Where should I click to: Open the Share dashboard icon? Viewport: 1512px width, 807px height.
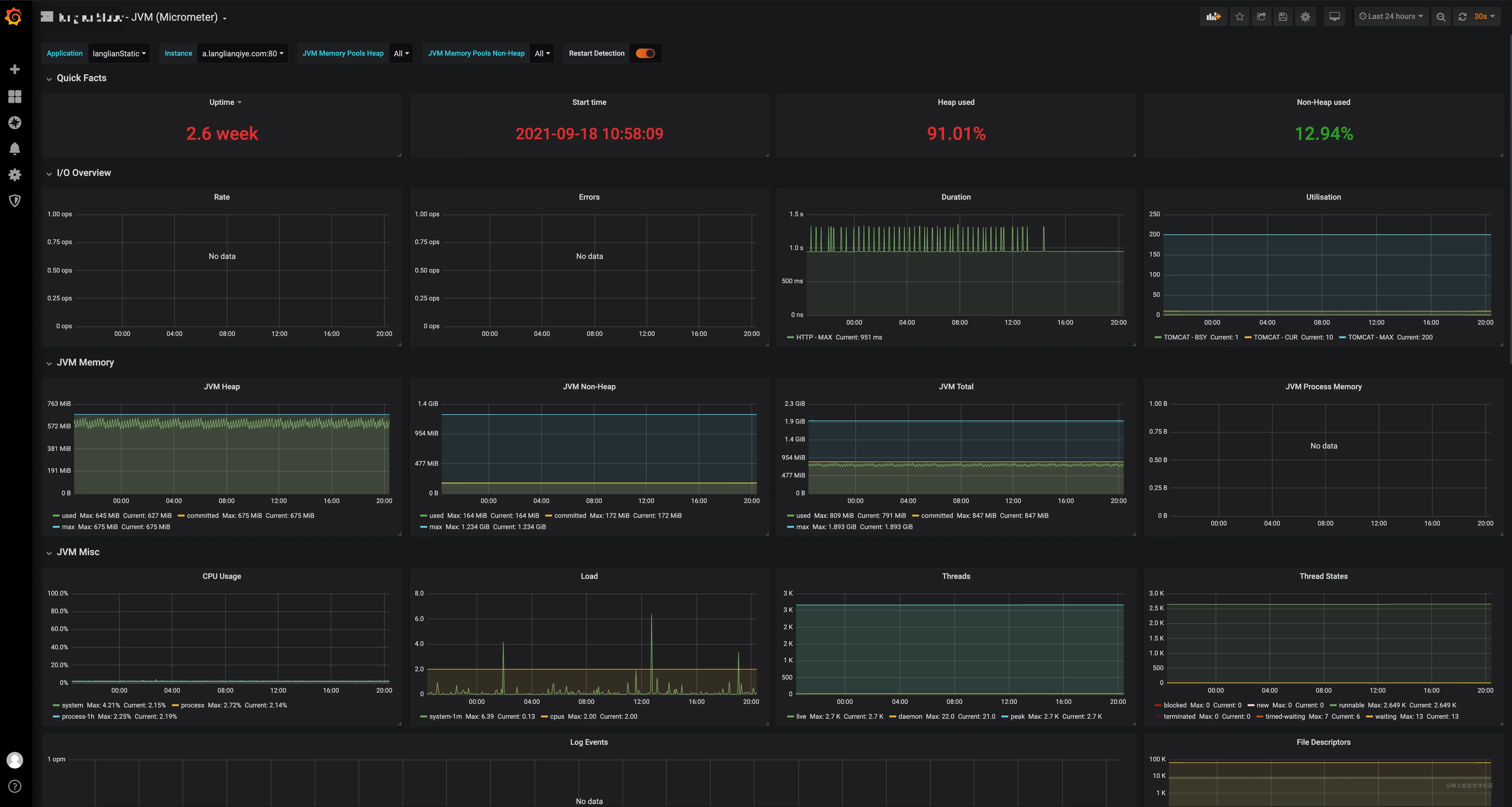coord(1261,16)
